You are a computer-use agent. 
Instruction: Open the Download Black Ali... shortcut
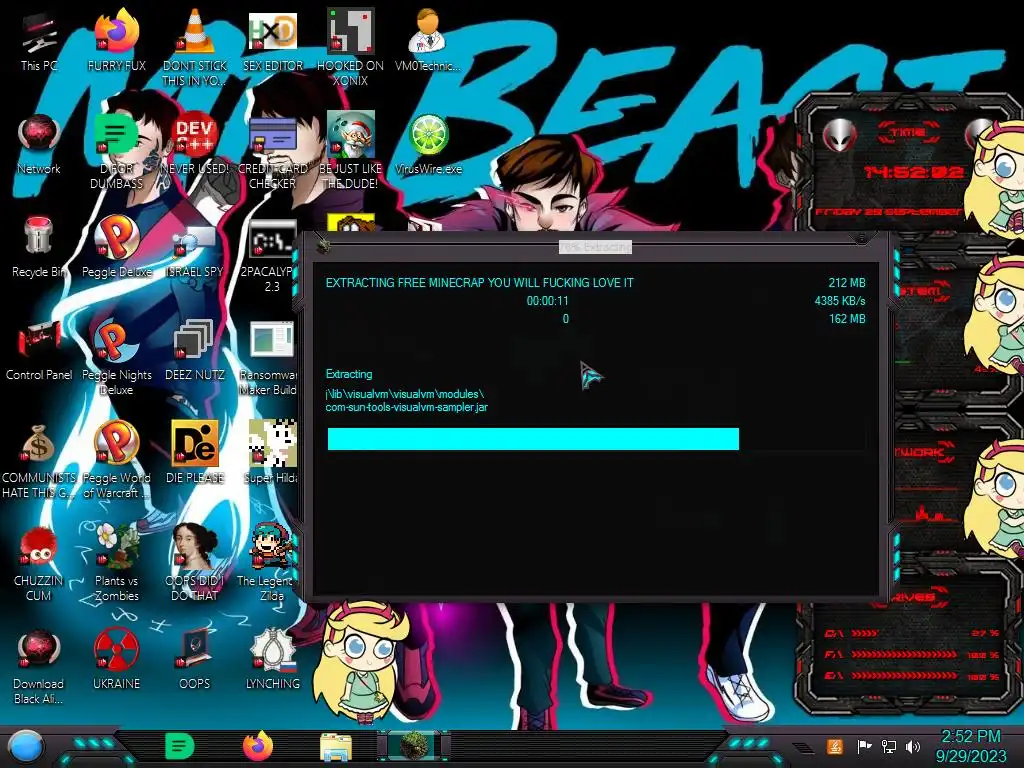tap(39, 650)
